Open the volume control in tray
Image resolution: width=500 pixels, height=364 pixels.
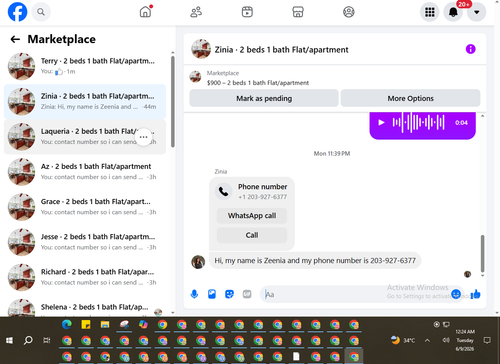click(446, 340)
